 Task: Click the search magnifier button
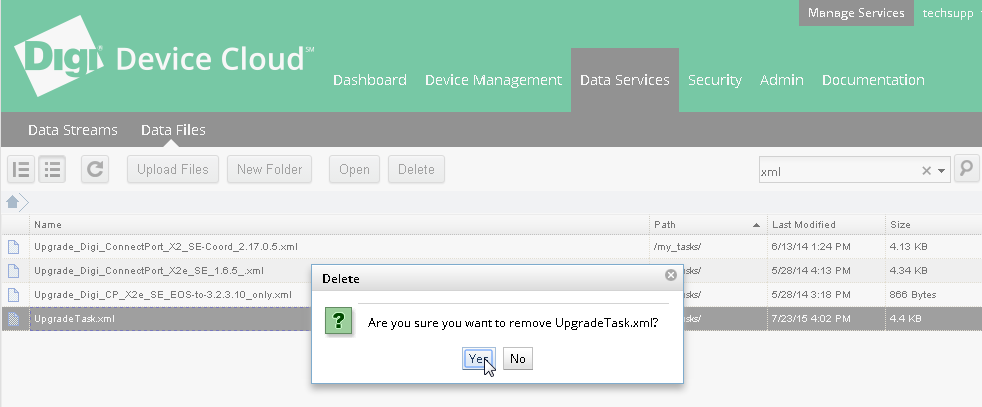[x=966, y=169]
